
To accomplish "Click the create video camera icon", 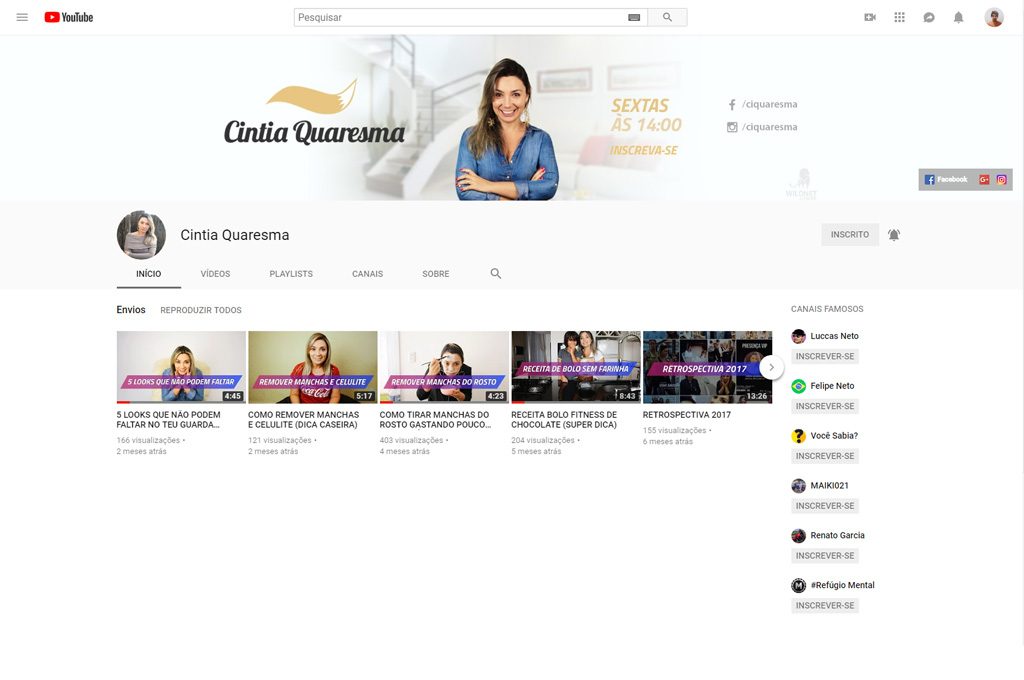I will (870, 17).
